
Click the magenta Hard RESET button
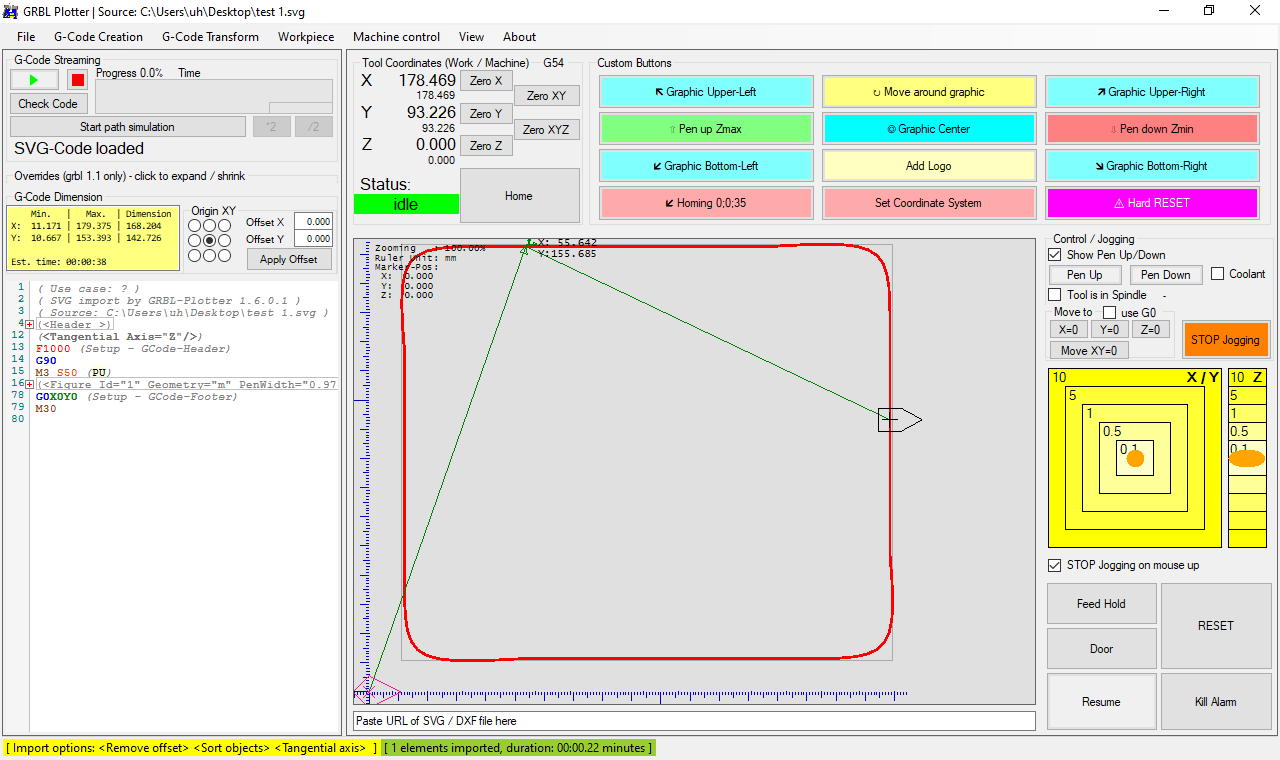[x=1152, y=203]
